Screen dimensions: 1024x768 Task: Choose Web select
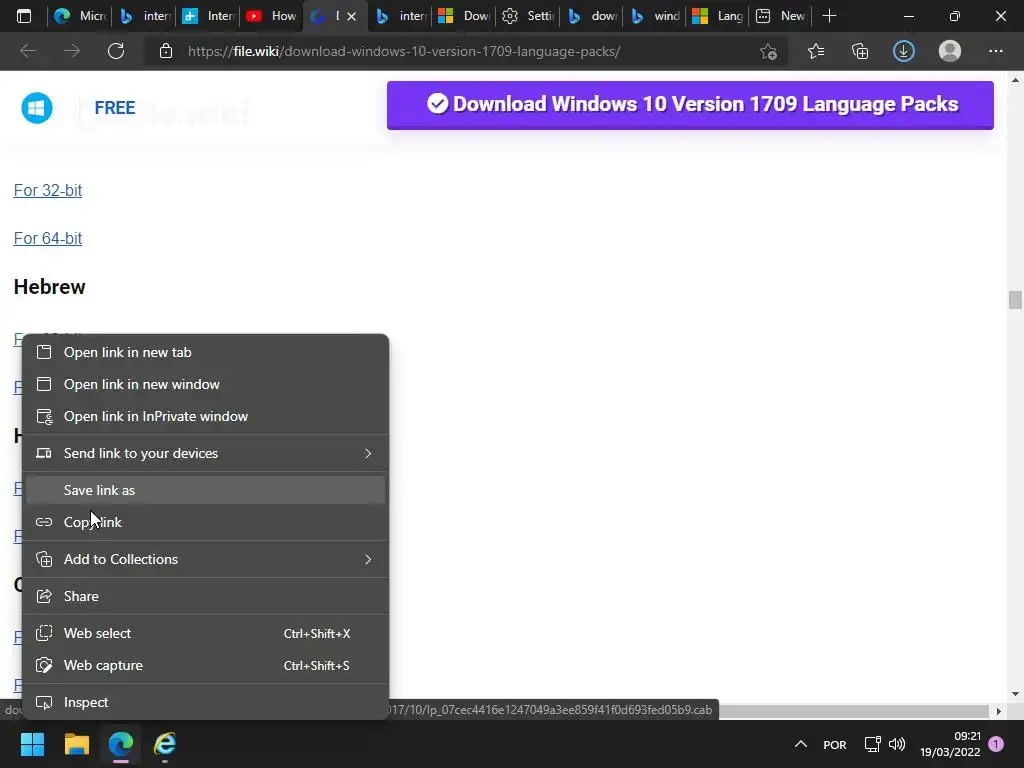(x=206, y=633)
